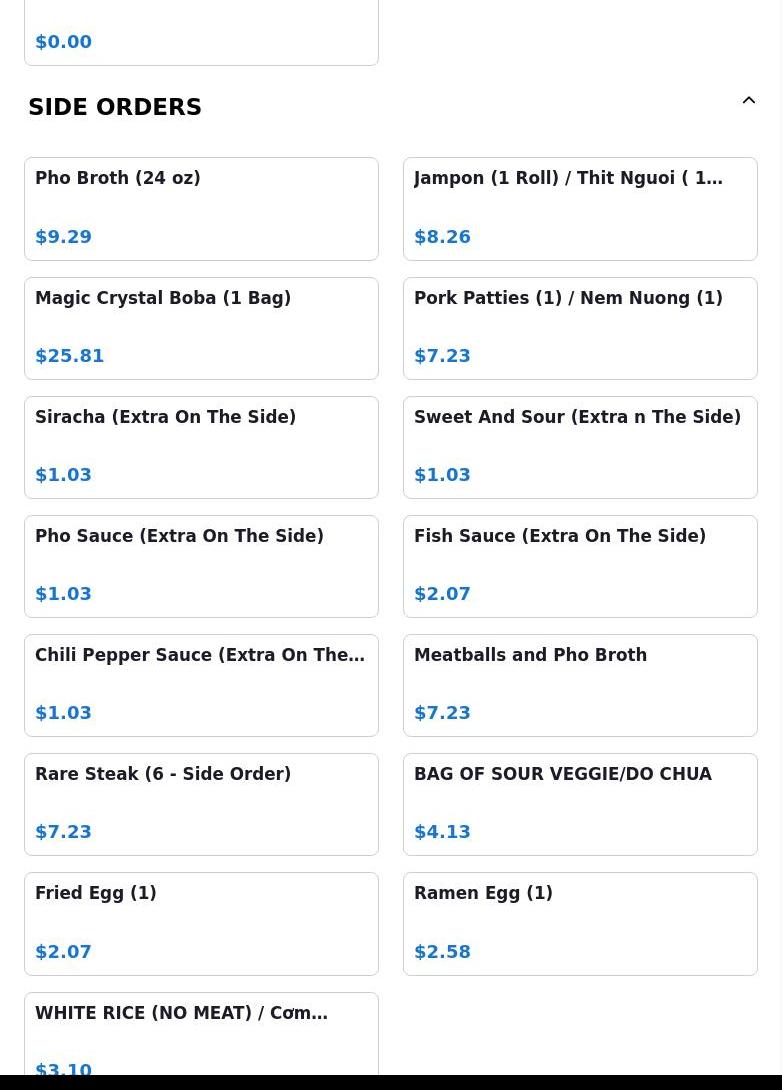This screenshot has height=1090, width=782.
Task: Click the $25.81 price on the boba card
Action: click(x=70, y=356)
